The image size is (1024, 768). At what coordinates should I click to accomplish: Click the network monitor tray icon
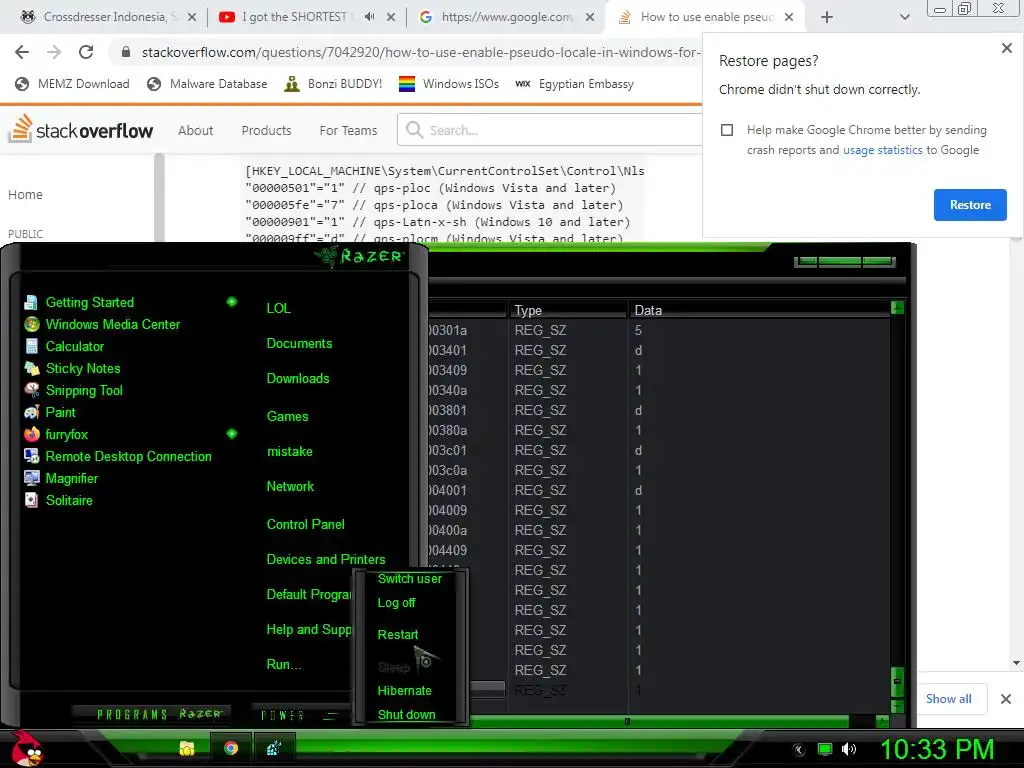(x=825, y=749)
